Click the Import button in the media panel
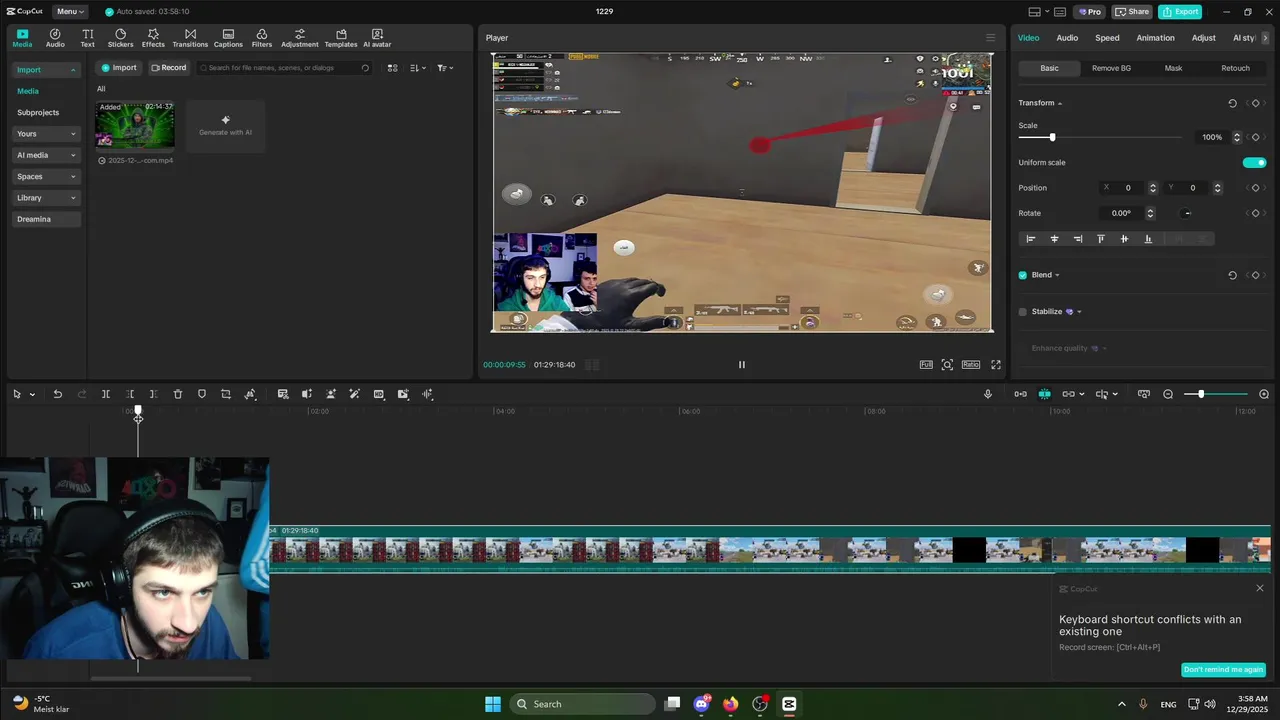This screenshot has width=1280, height=720. tap(118, 68)
